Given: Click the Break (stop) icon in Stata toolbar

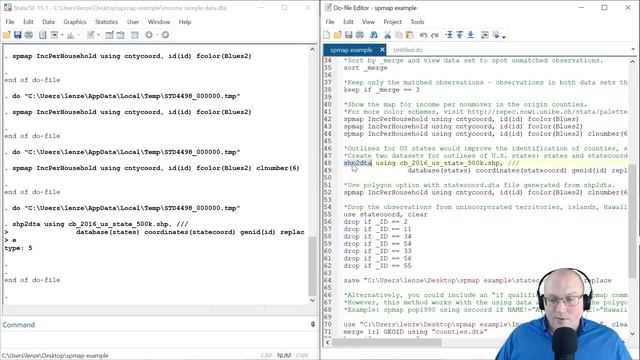Looking at the screenshot, I should coord(165,35).
